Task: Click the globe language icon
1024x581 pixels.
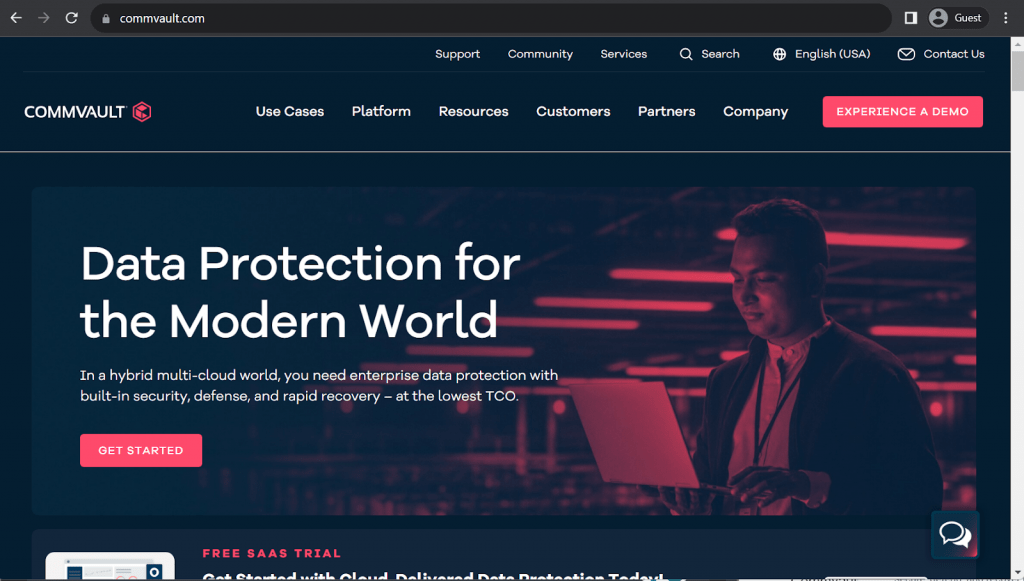Action: (779, 54)
